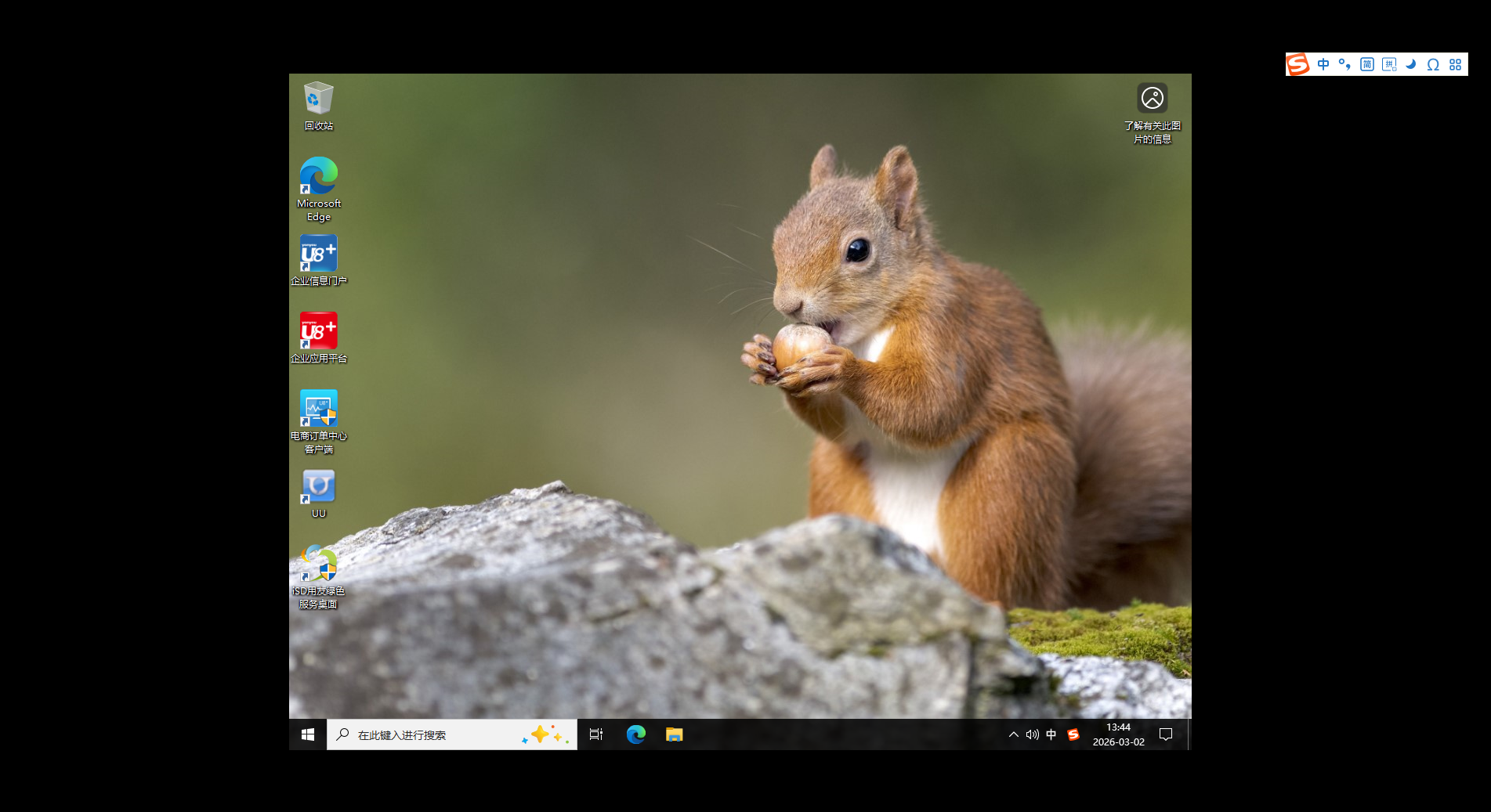
Task: Open Task View from the taskbar
Action: point(596,734)
